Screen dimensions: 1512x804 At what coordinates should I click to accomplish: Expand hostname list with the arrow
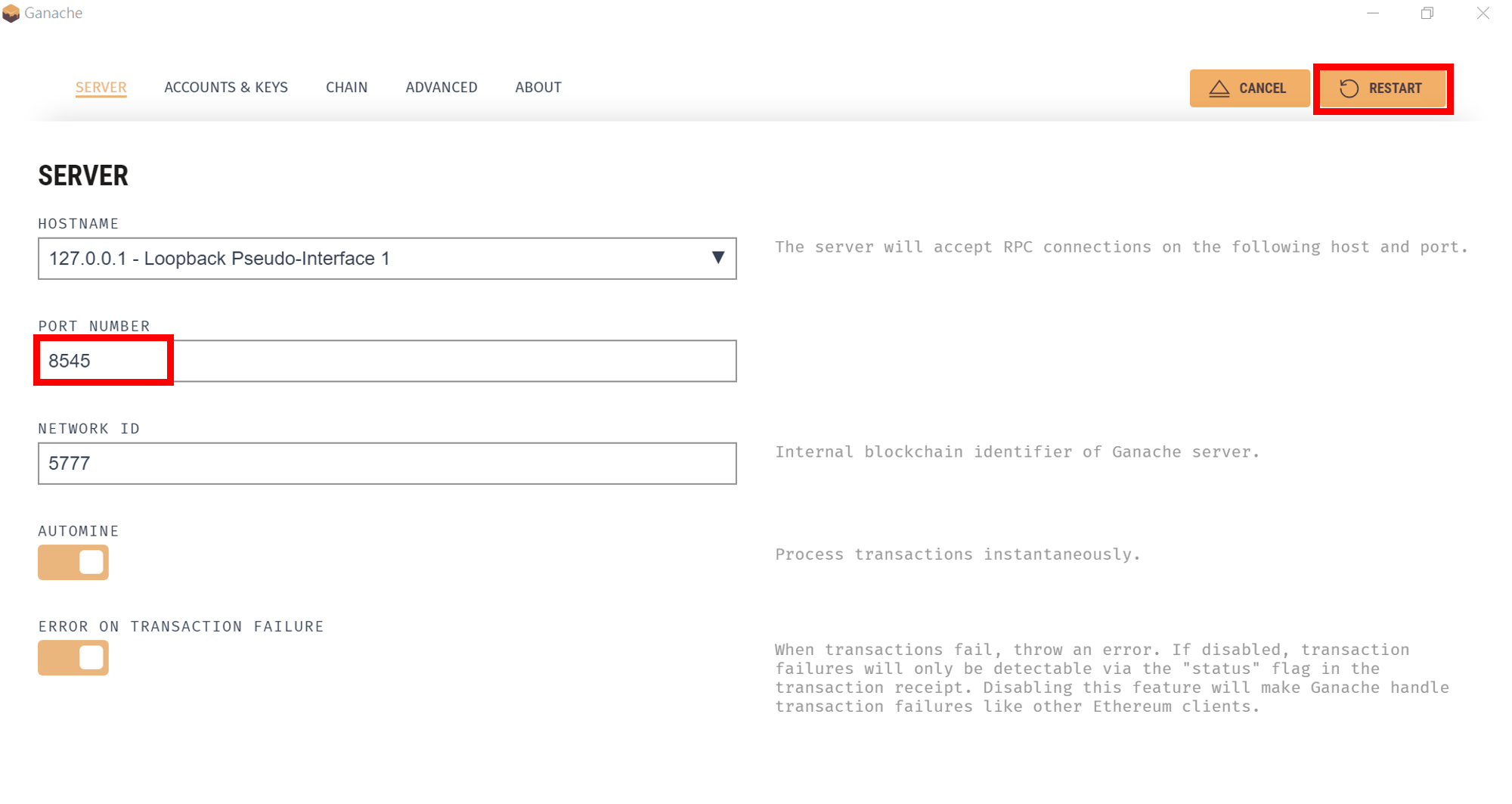718,258
